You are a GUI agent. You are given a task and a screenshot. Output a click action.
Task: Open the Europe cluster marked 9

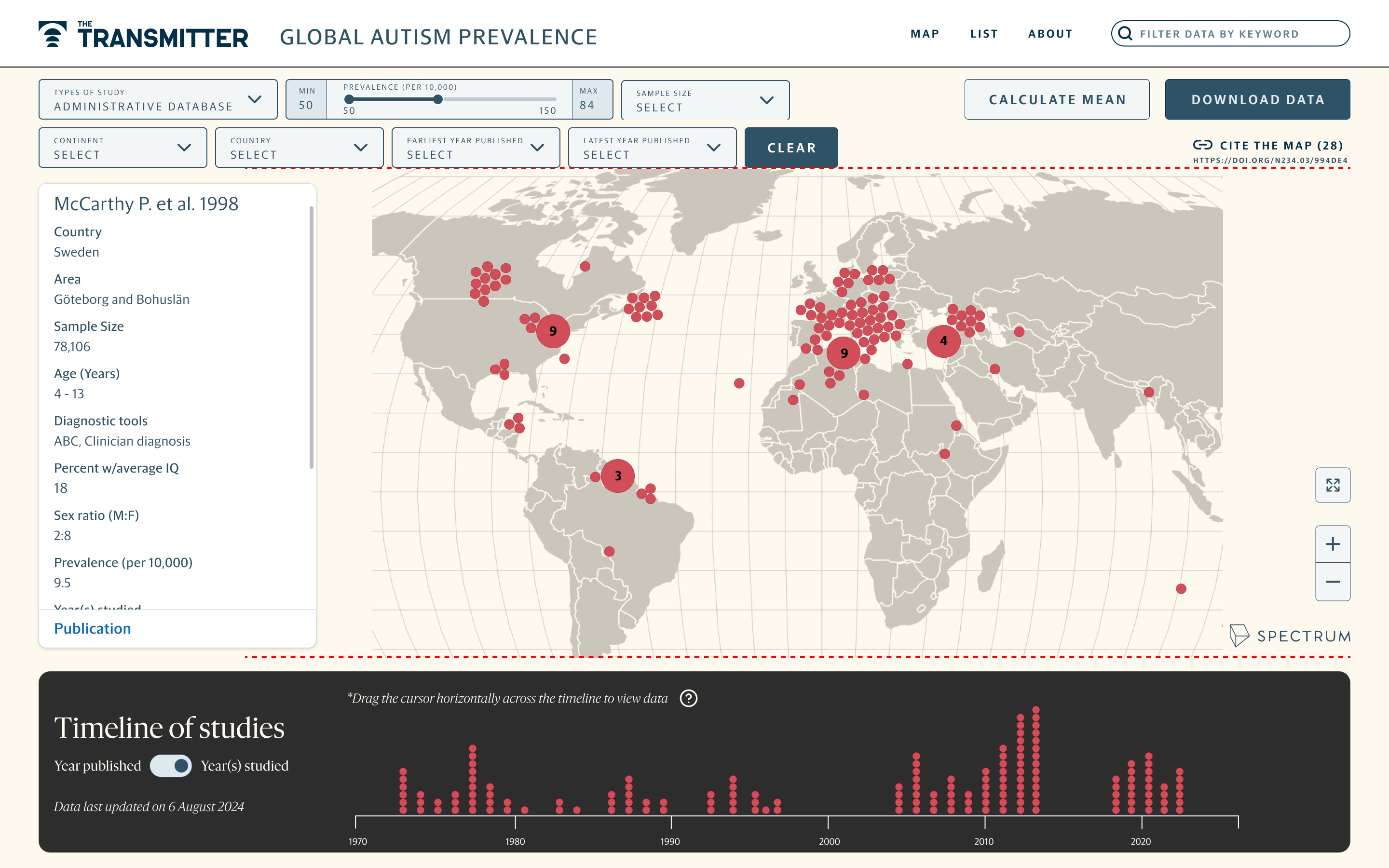click(844, 353)
